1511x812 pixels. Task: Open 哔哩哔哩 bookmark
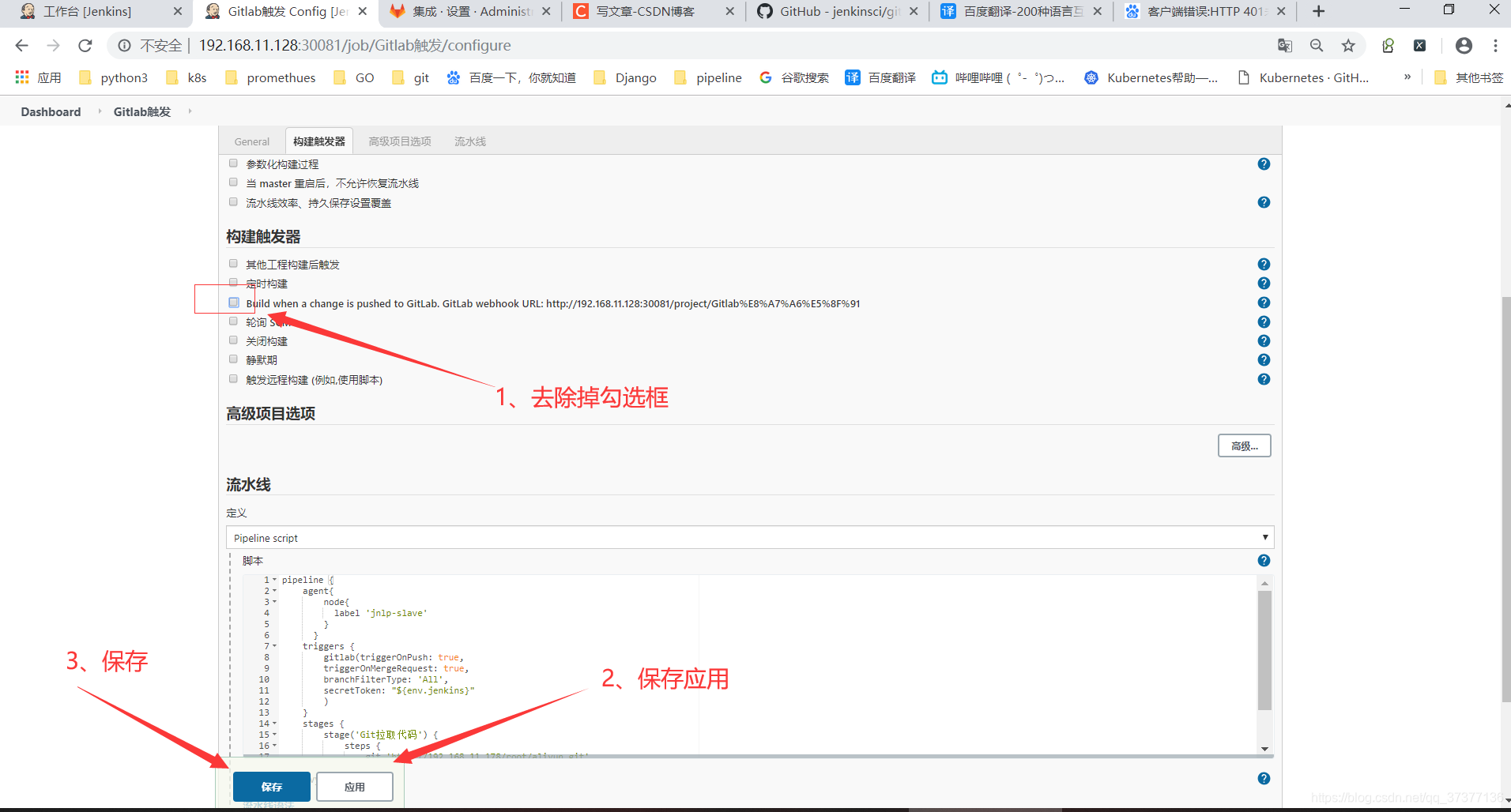[998, 77]
